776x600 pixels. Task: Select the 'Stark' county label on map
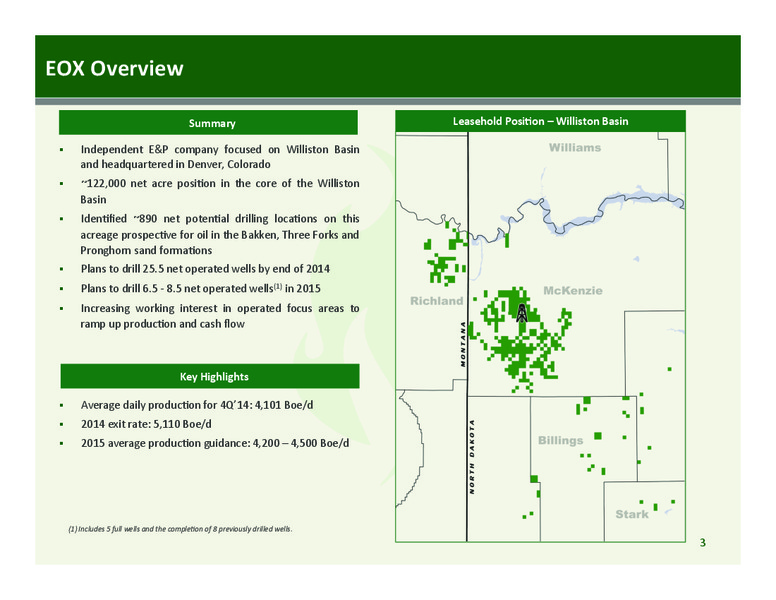631,514
